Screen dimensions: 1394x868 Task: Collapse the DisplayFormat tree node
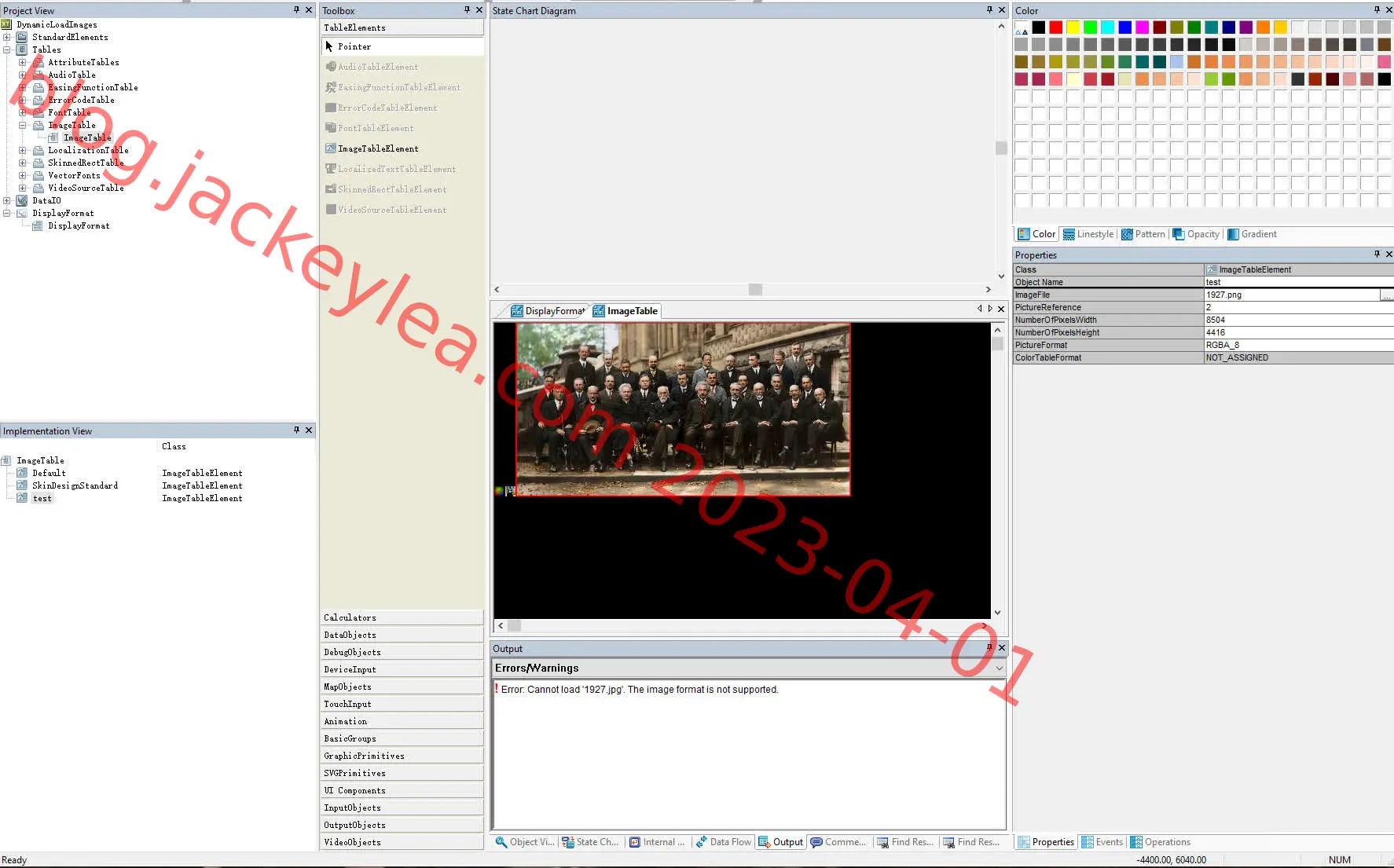7,213
